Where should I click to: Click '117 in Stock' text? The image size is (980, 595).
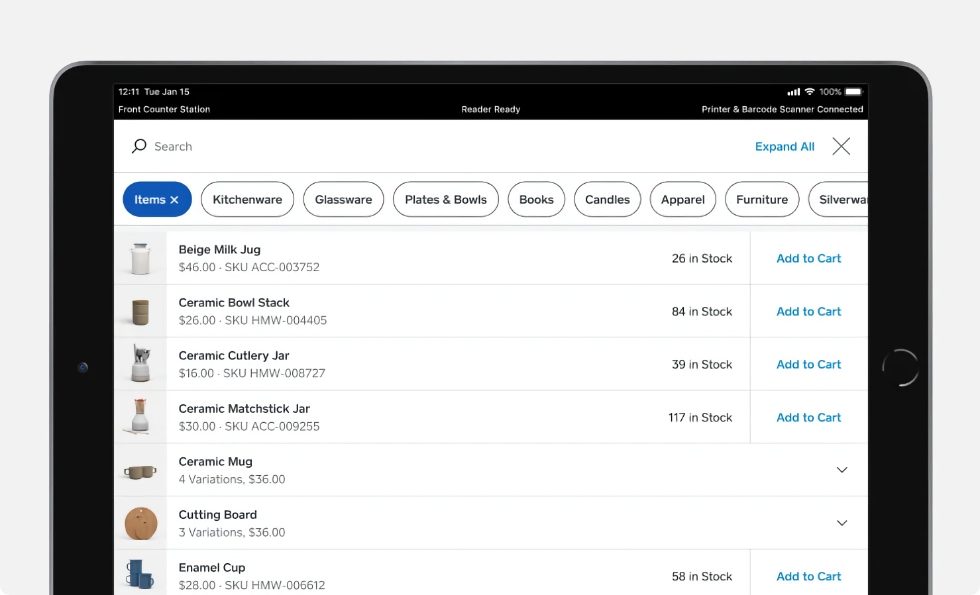click(700, 418)
